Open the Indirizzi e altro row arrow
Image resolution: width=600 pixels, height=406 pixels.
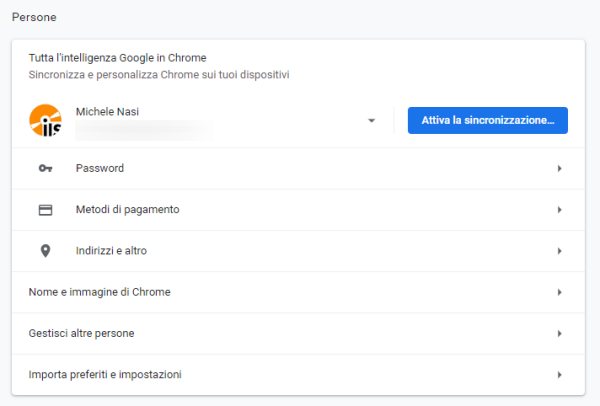(x=559, y=251)
